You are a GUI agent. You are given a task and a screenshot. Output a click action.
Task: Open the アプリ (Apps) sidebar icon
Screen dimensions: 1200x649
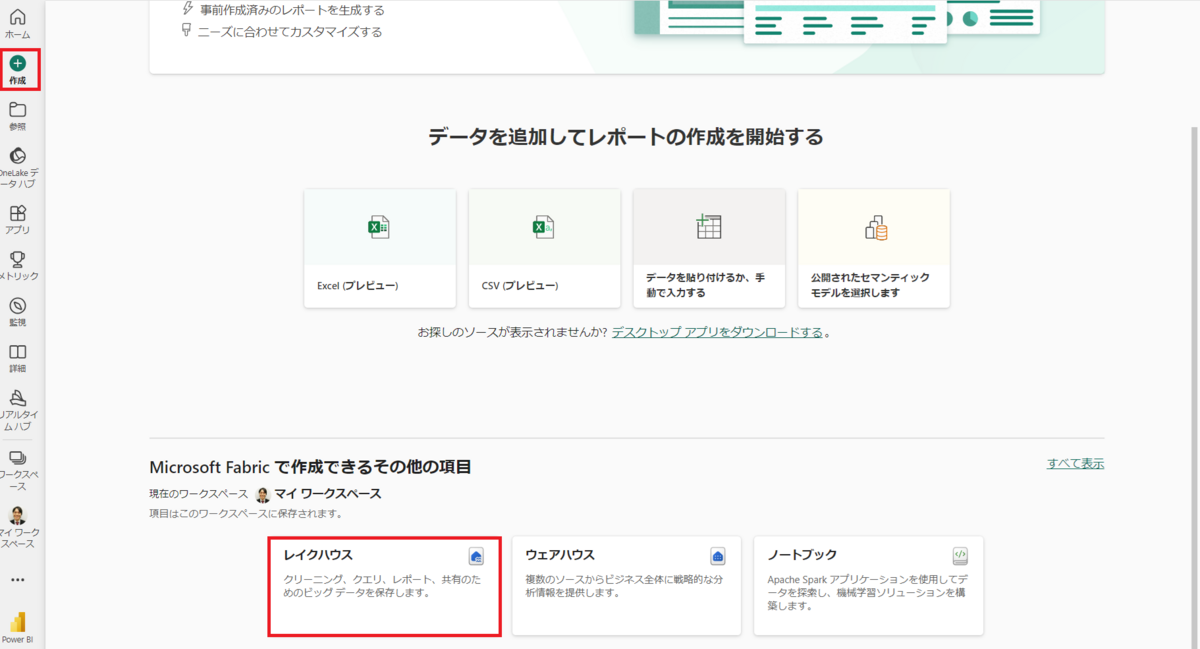tap(18, 213)
